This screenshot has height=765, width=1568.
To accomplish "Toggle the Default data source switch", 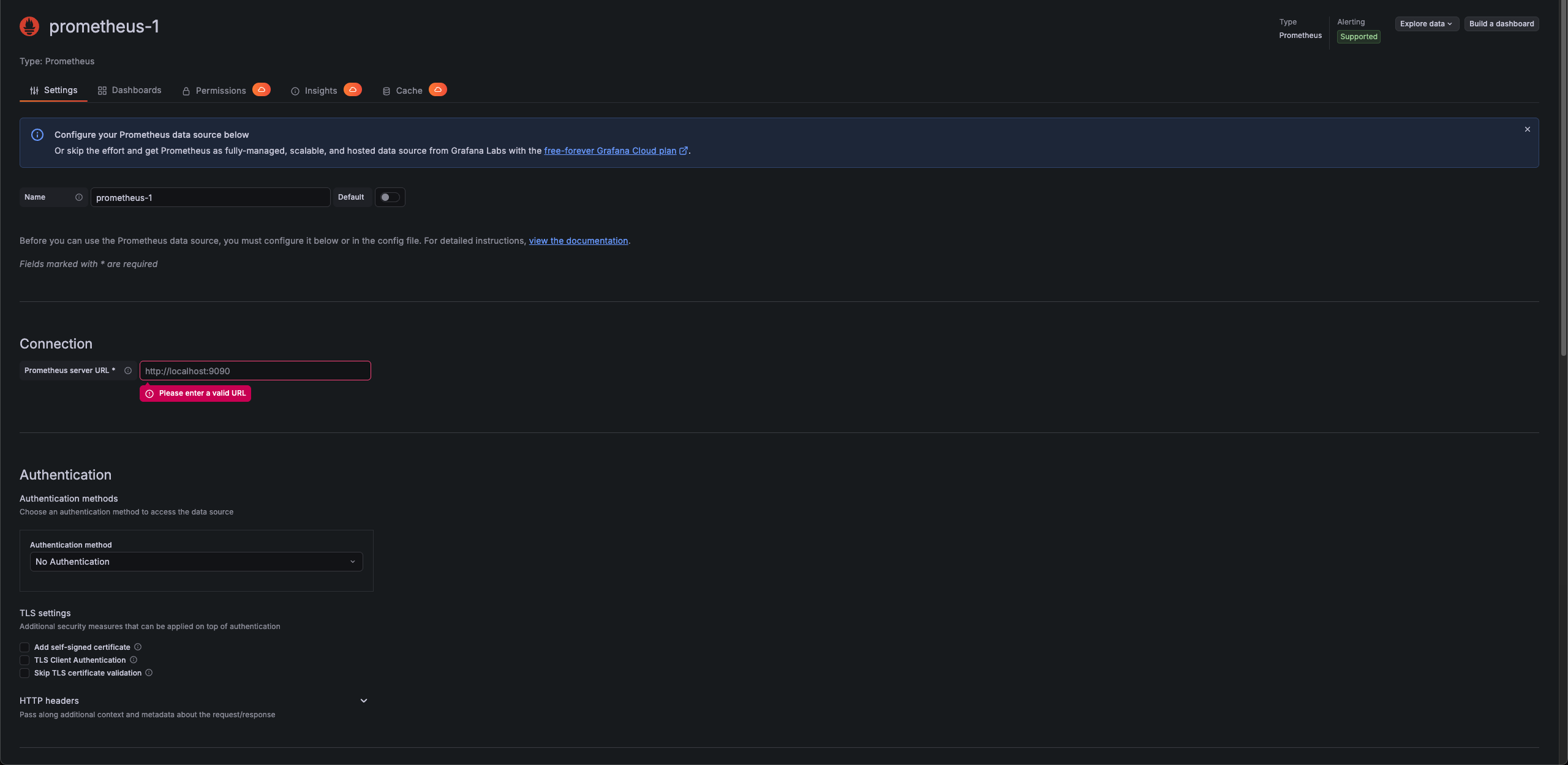I will (x=390, y=197).
